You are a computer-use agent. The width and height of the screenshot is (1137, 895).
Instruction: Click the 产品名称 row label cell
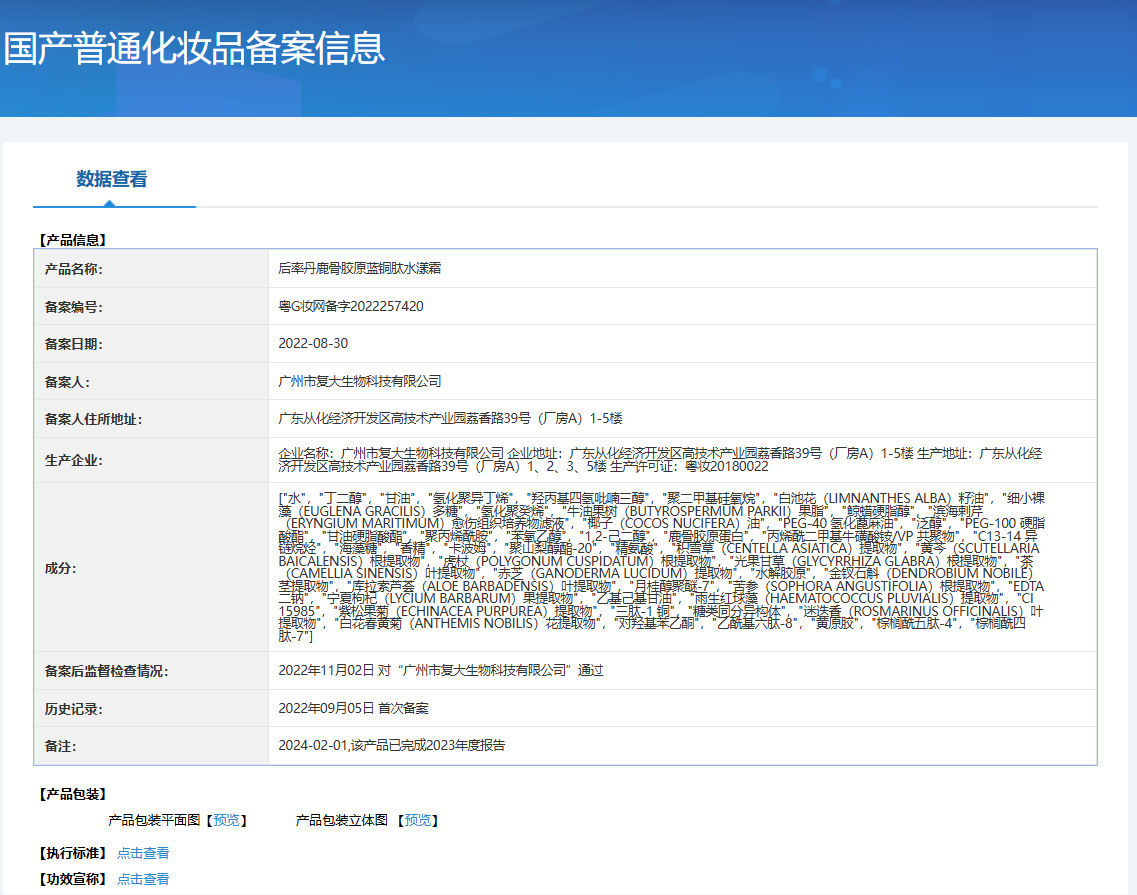(x=151, y=269)
